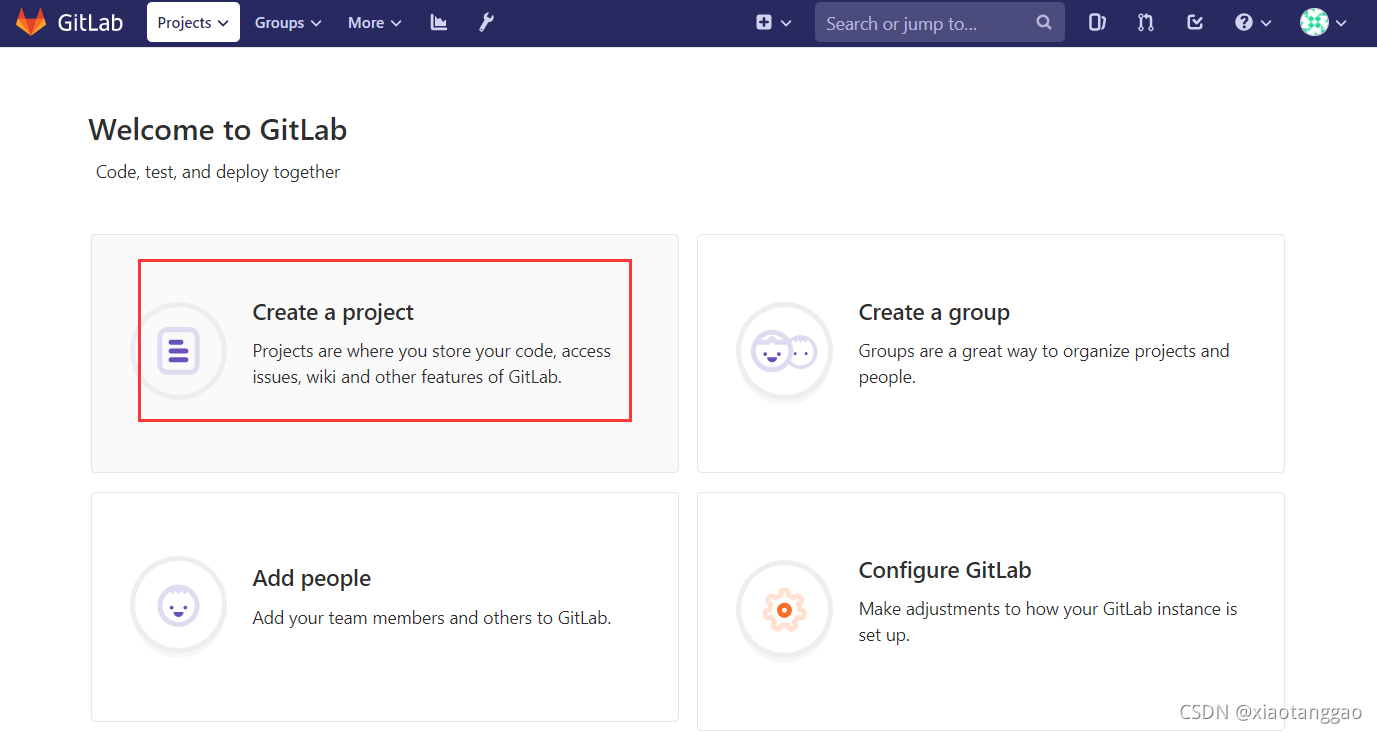1377x733 pixels.
Task: Click the user avatar icon
Action: click(1314, 22)
